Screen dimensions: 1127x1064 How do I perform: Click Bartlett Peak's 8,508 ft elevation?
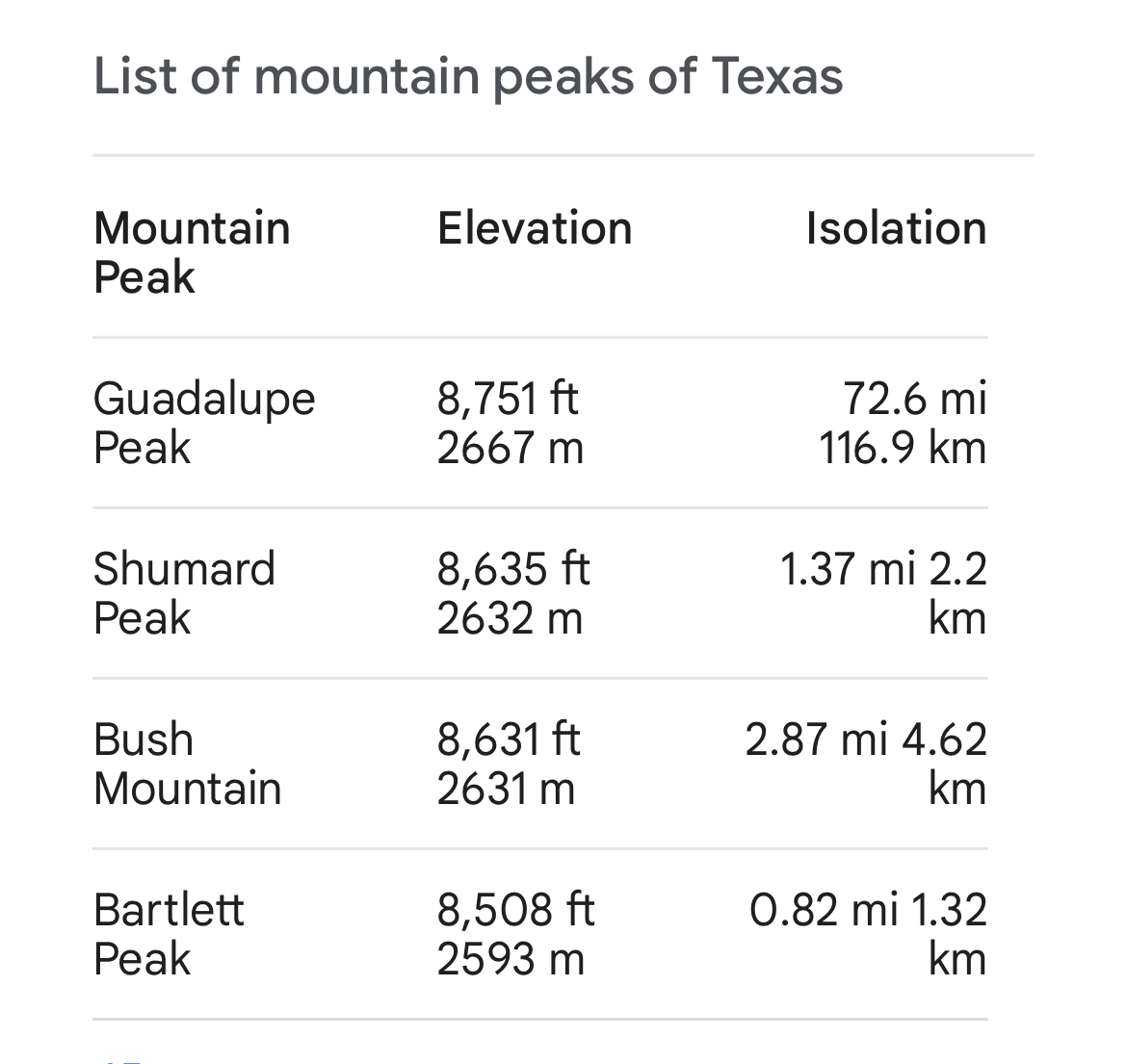click(515, 910)
